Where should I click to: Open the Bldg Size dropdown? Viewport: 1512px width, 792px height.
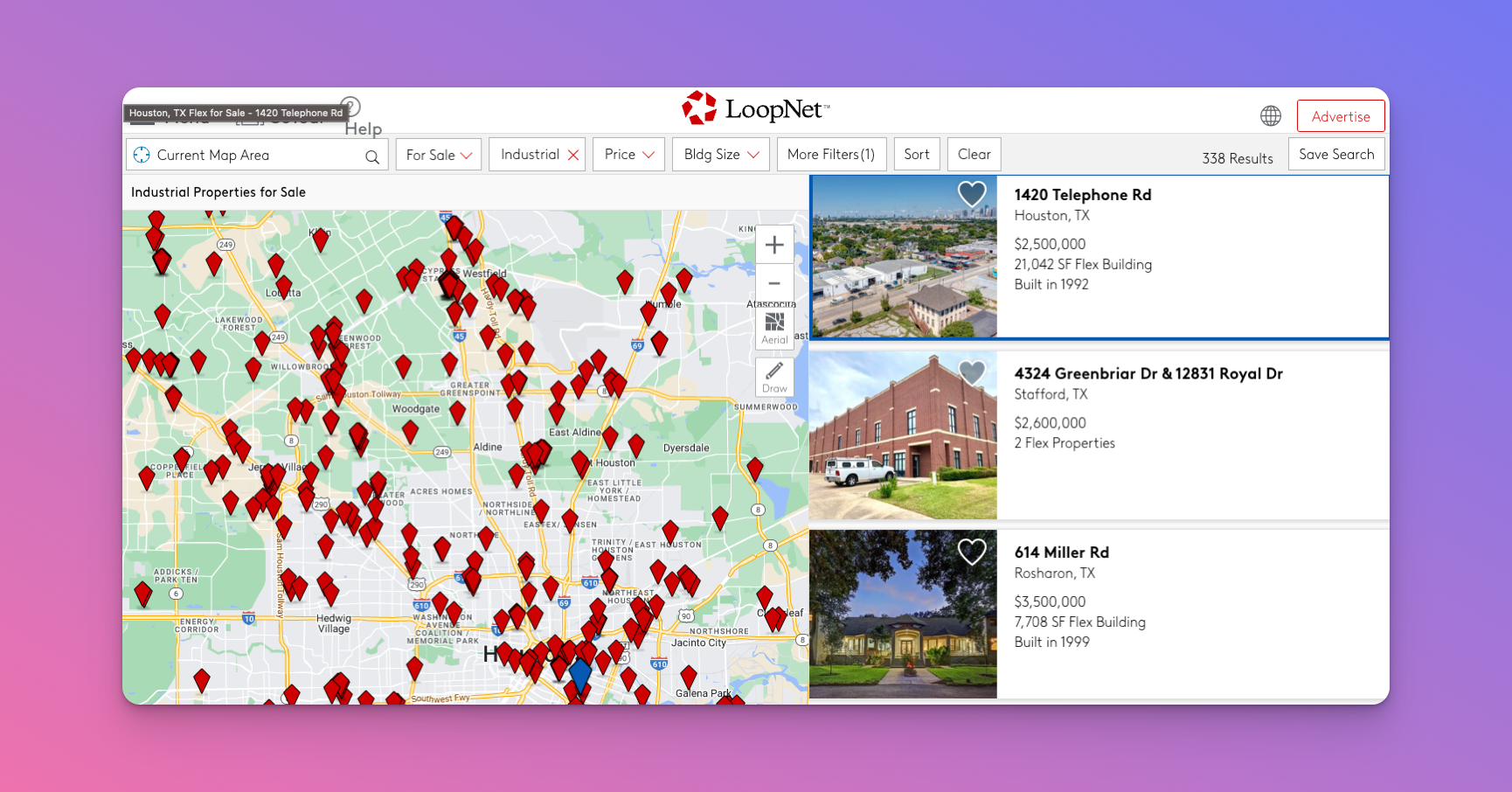point(720,155)
